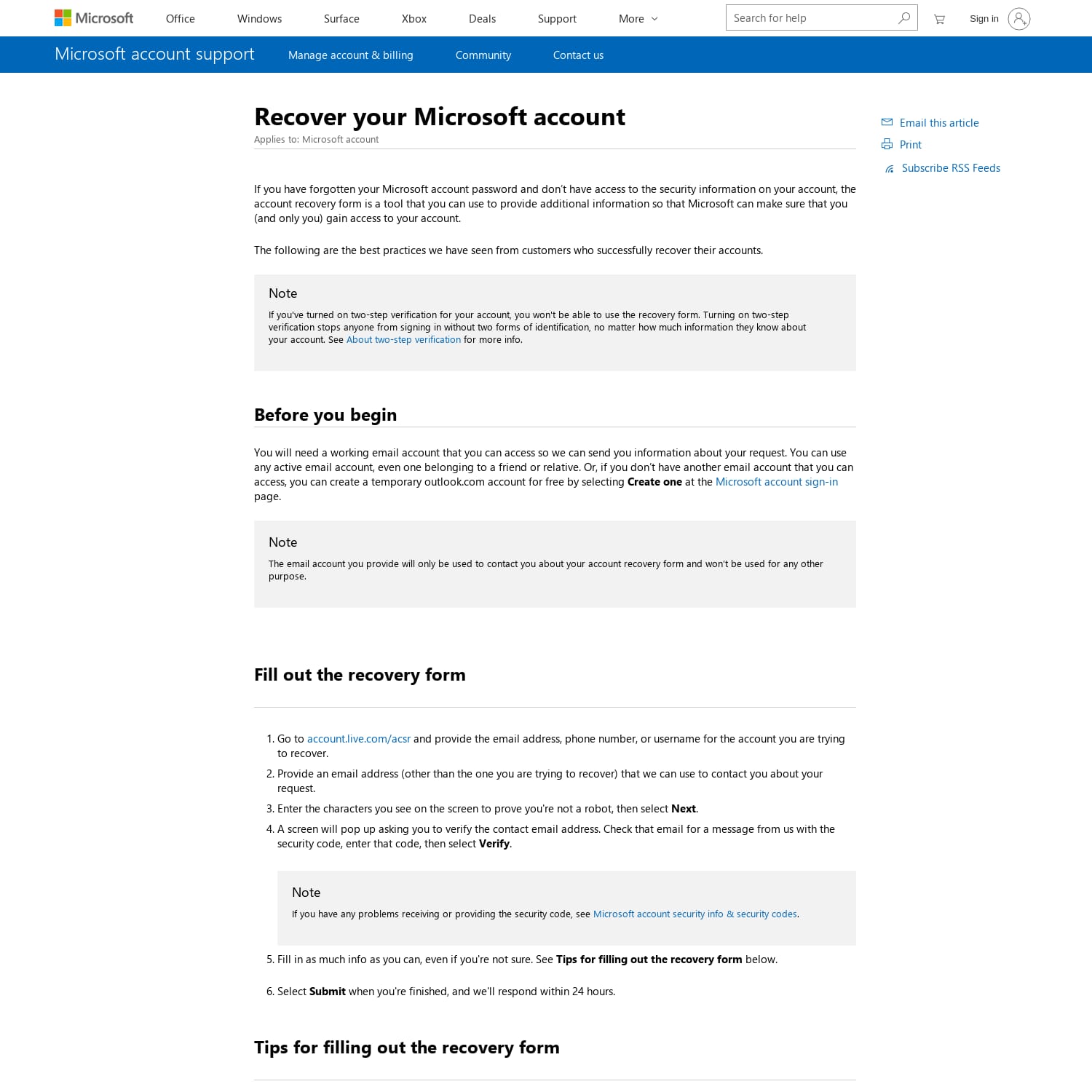Click the bold Verify text in step 4

pyautogui.click(x=494, y=844)
